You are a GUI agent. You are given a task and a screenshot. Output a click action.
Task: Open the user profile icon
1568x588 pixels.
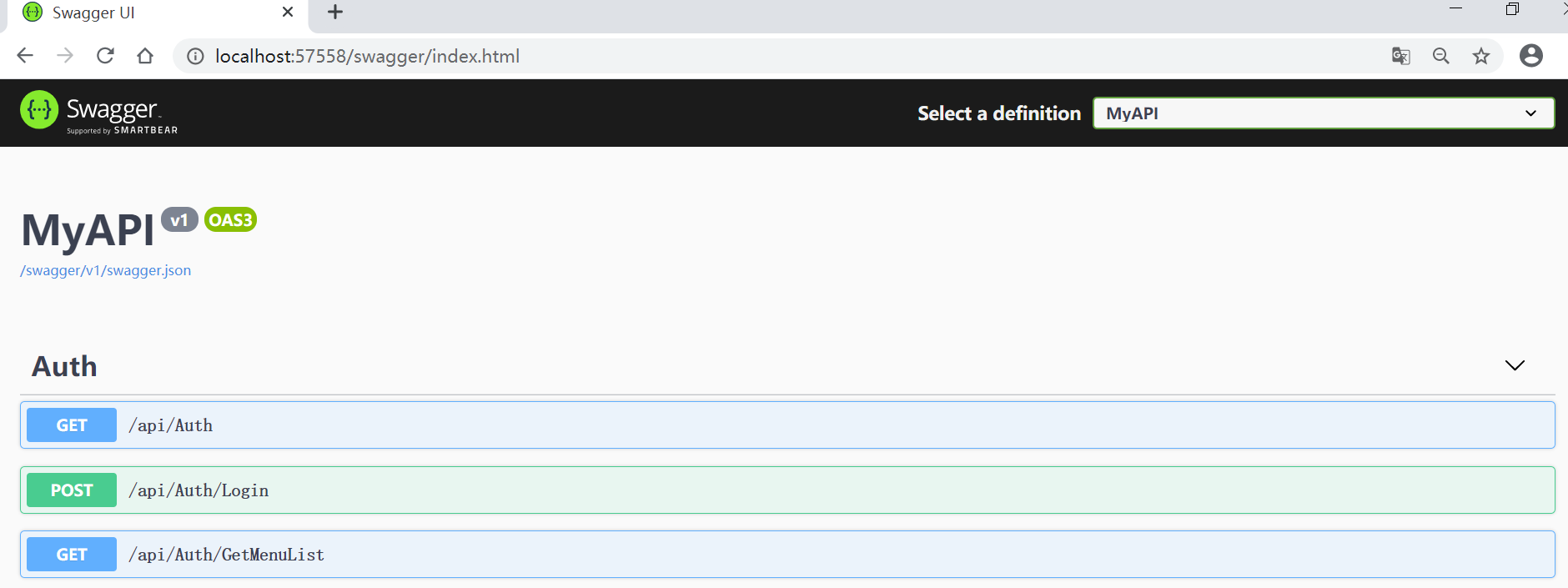click(1530, 56)
